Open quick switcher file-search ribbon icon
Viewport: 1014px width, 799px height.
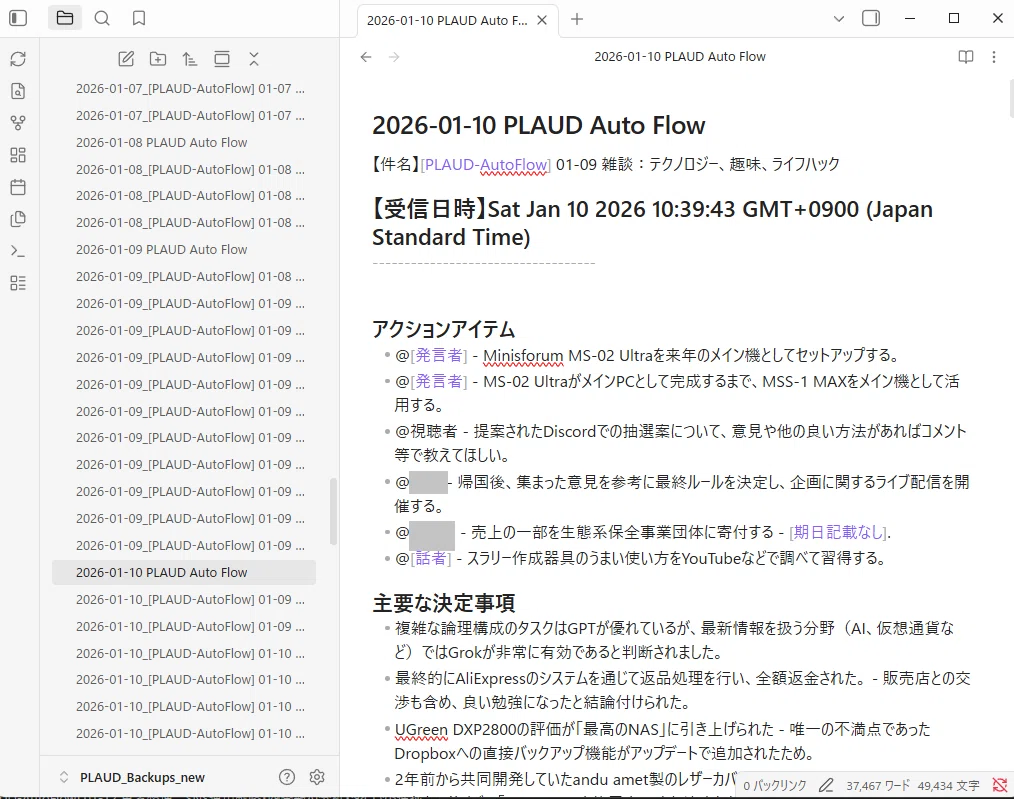point(18,91)
